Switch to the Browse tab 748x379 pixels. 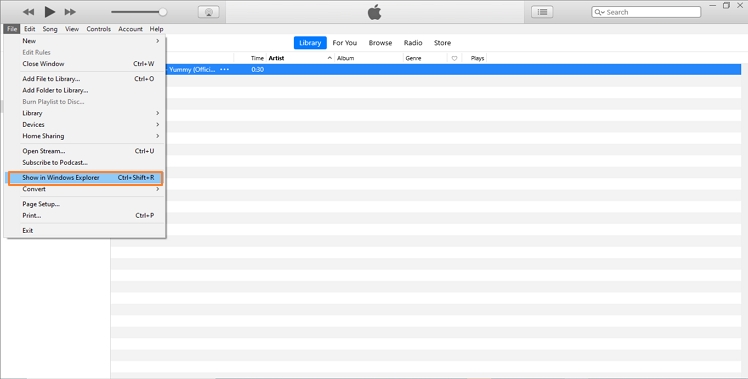click(380, 43)
